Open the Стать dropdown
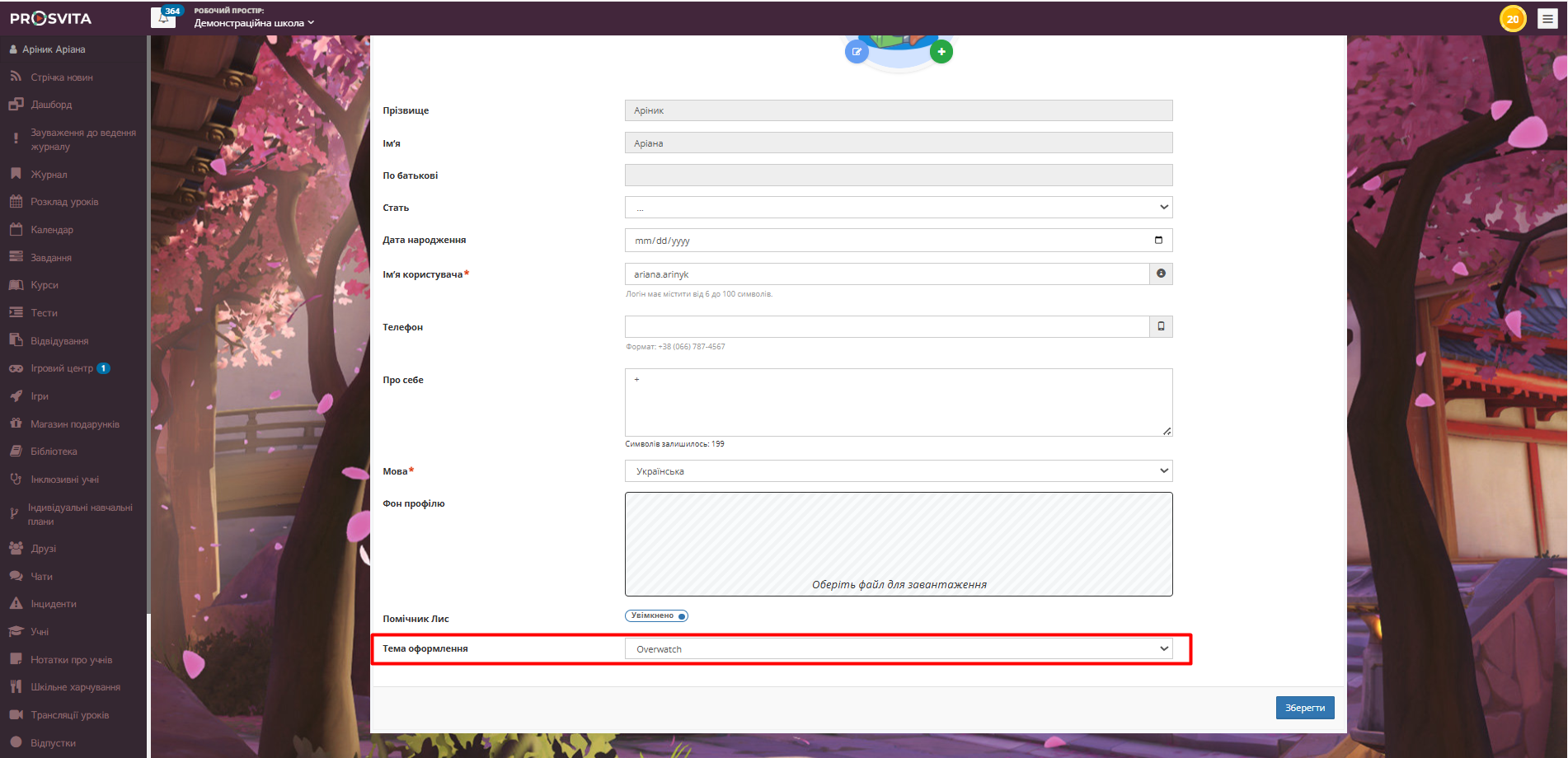The width and height of the screenshot is (1568, 758). point(898,208)
